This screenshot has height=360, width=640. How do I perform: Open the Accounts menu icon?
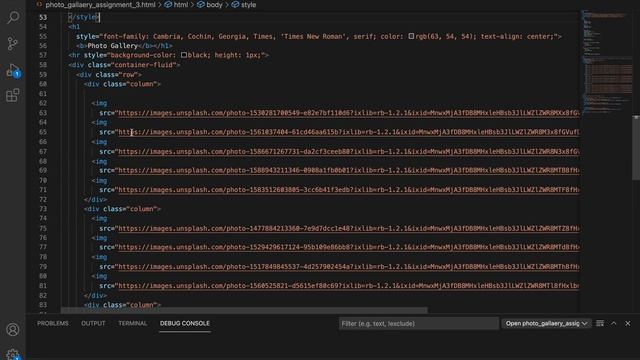13,329
